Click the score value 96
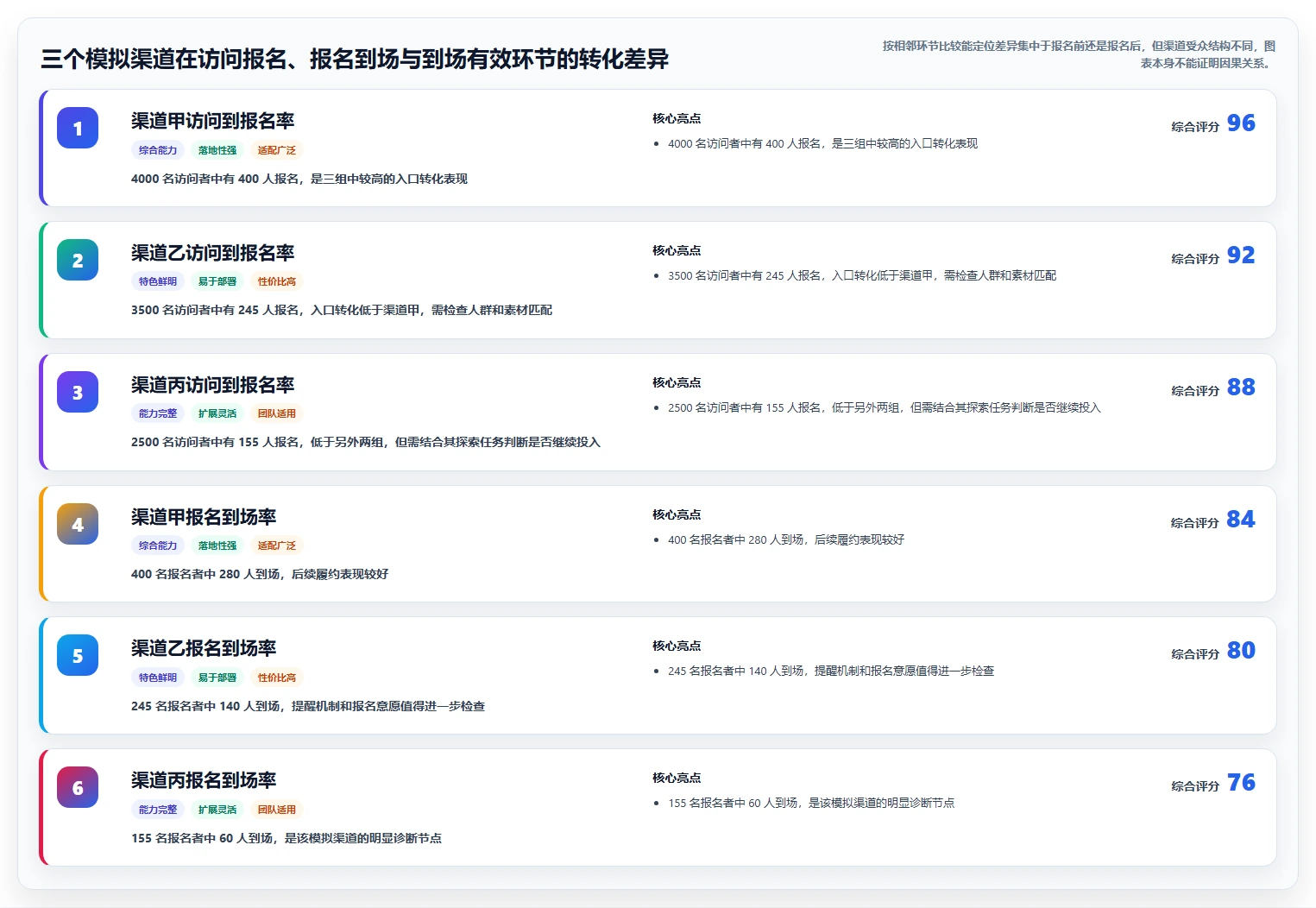 pos(1241,123)
